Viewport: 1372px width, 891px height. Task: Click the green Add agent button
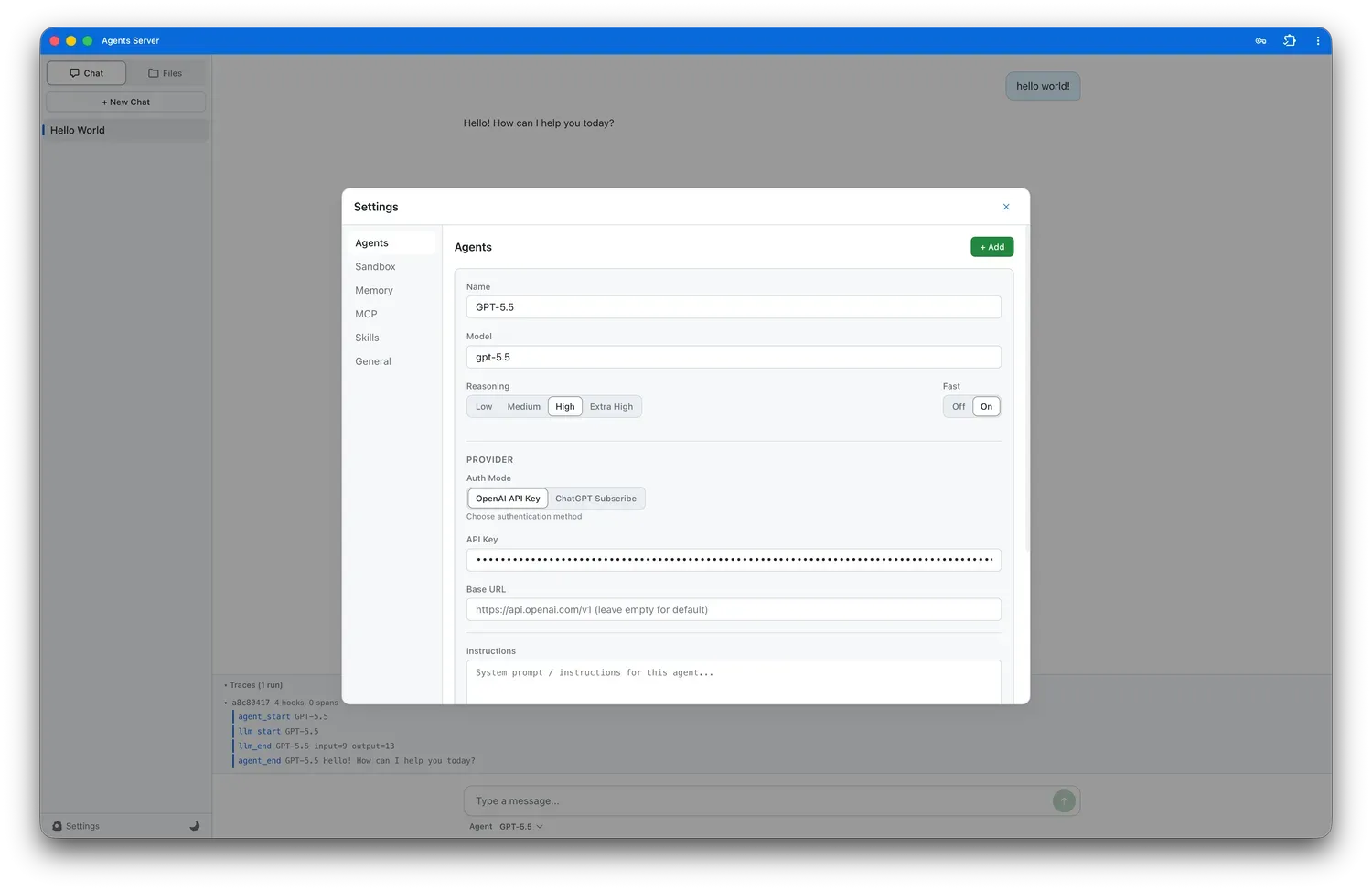[991, 247]
